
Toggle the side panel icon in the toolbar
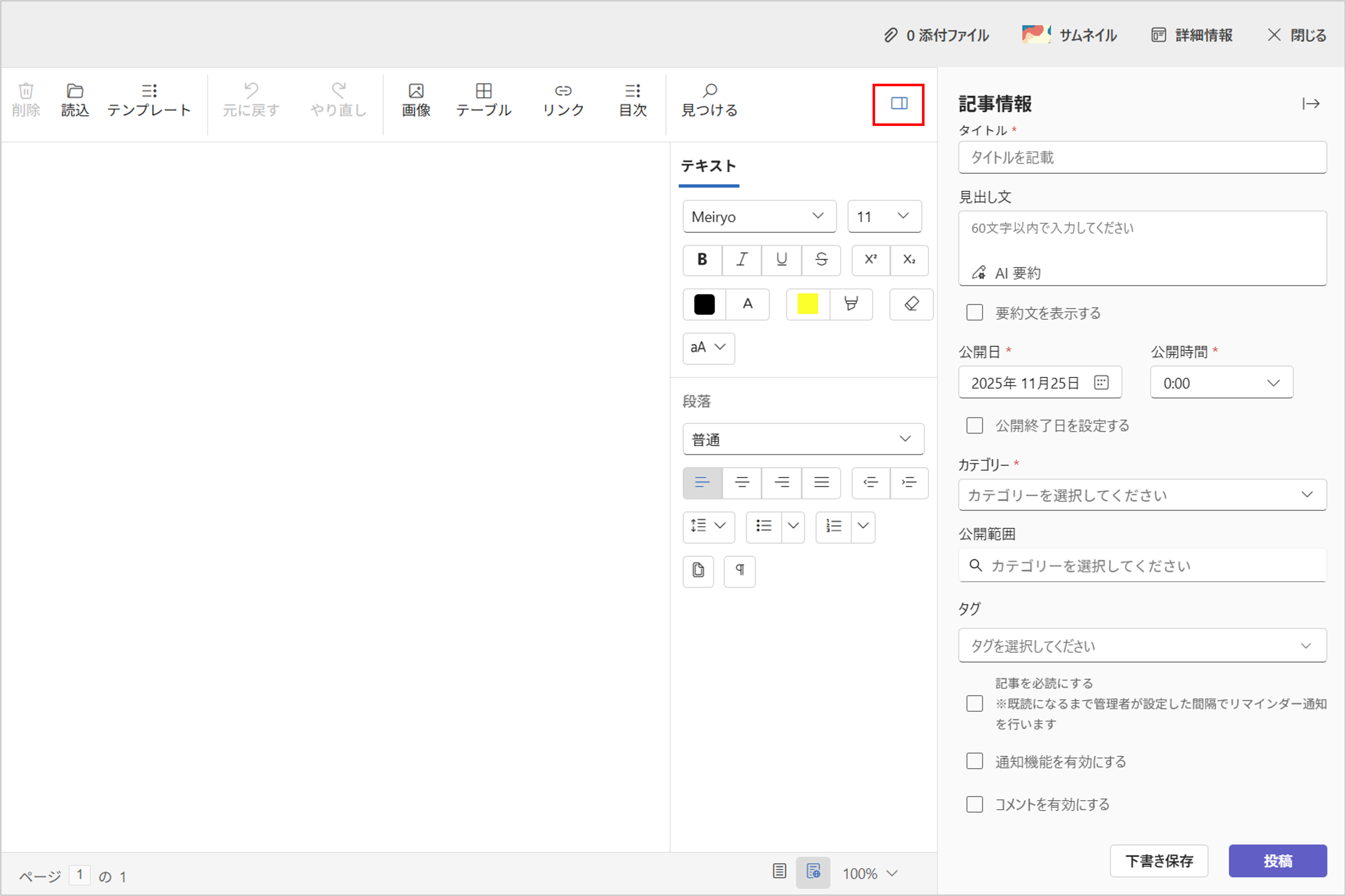(899, 104)
